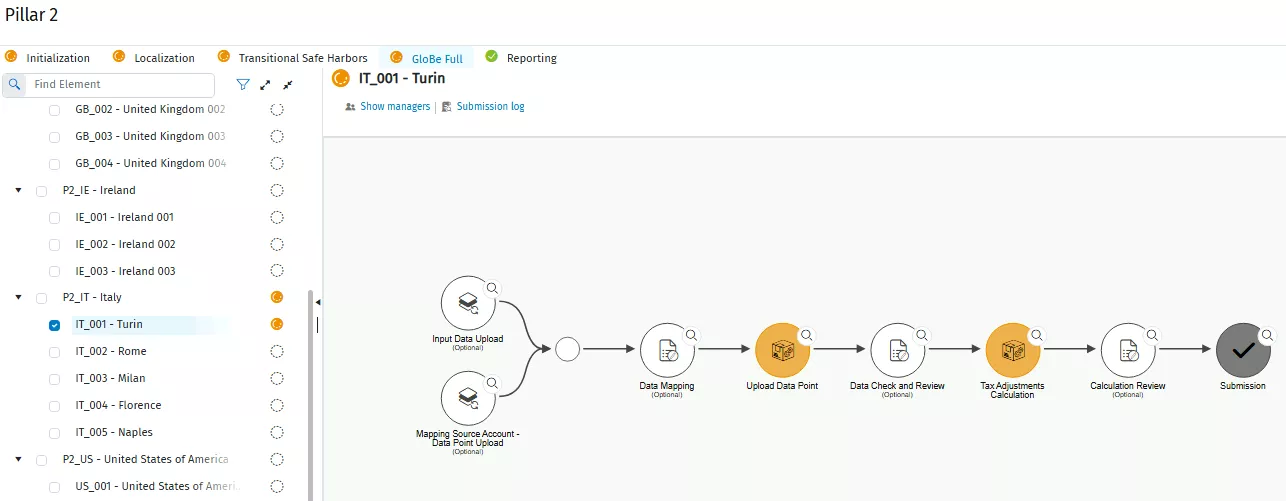Click the Data Mapping workflow node
This screenshot has width=1286, height=501.
coord(667,350)
